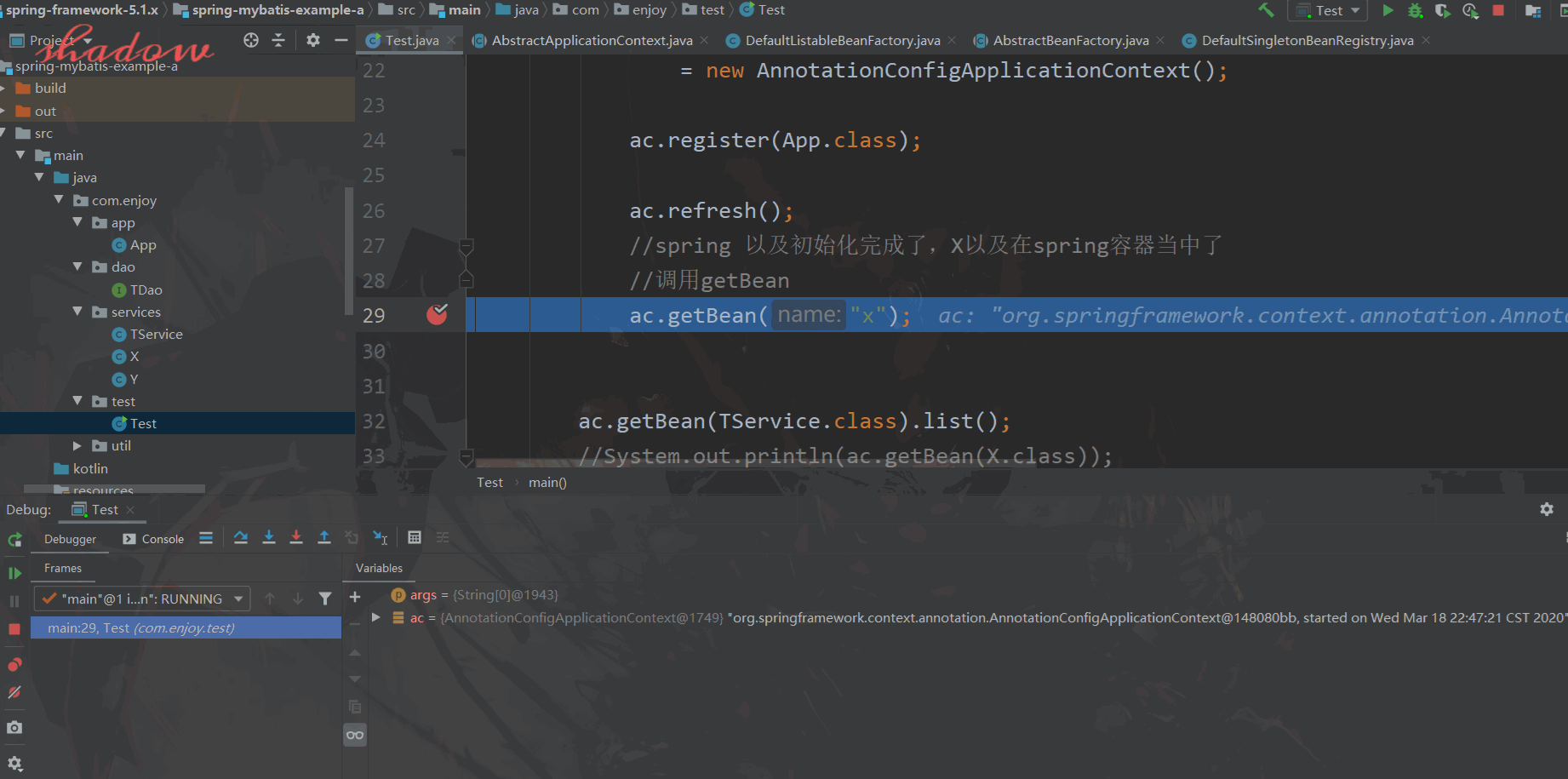Stop the debug session from the debug sidebar
The width and height of the screenshot is (1568, 779).
(x=14, y=629)
